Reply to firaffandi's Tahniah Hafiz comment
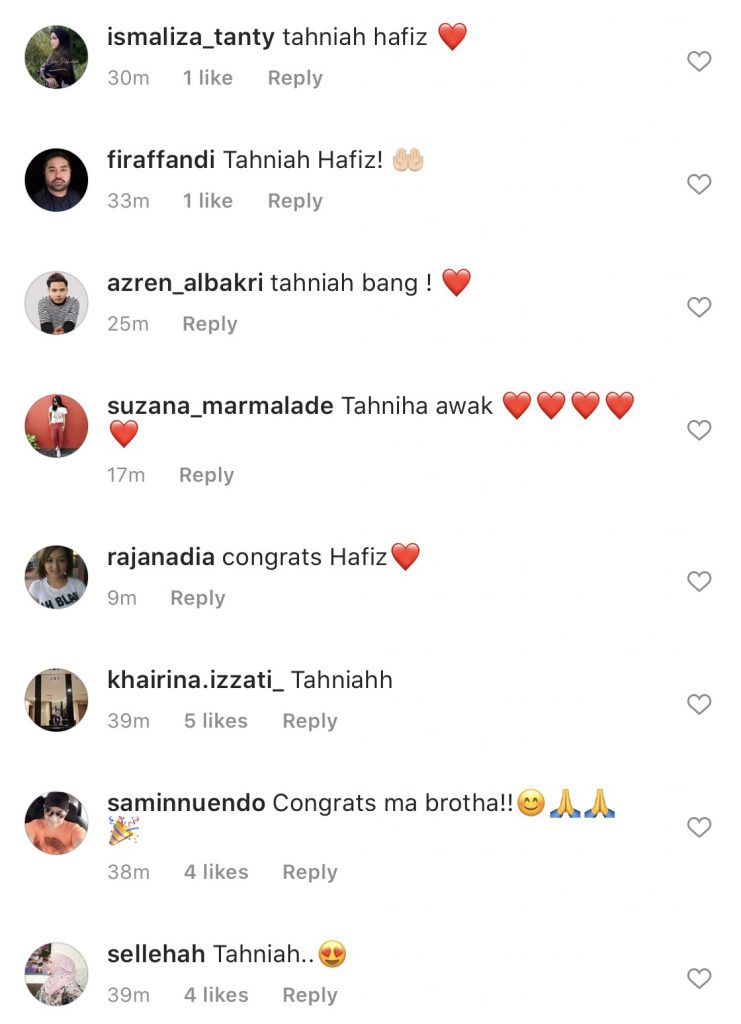 click(295, 201)
